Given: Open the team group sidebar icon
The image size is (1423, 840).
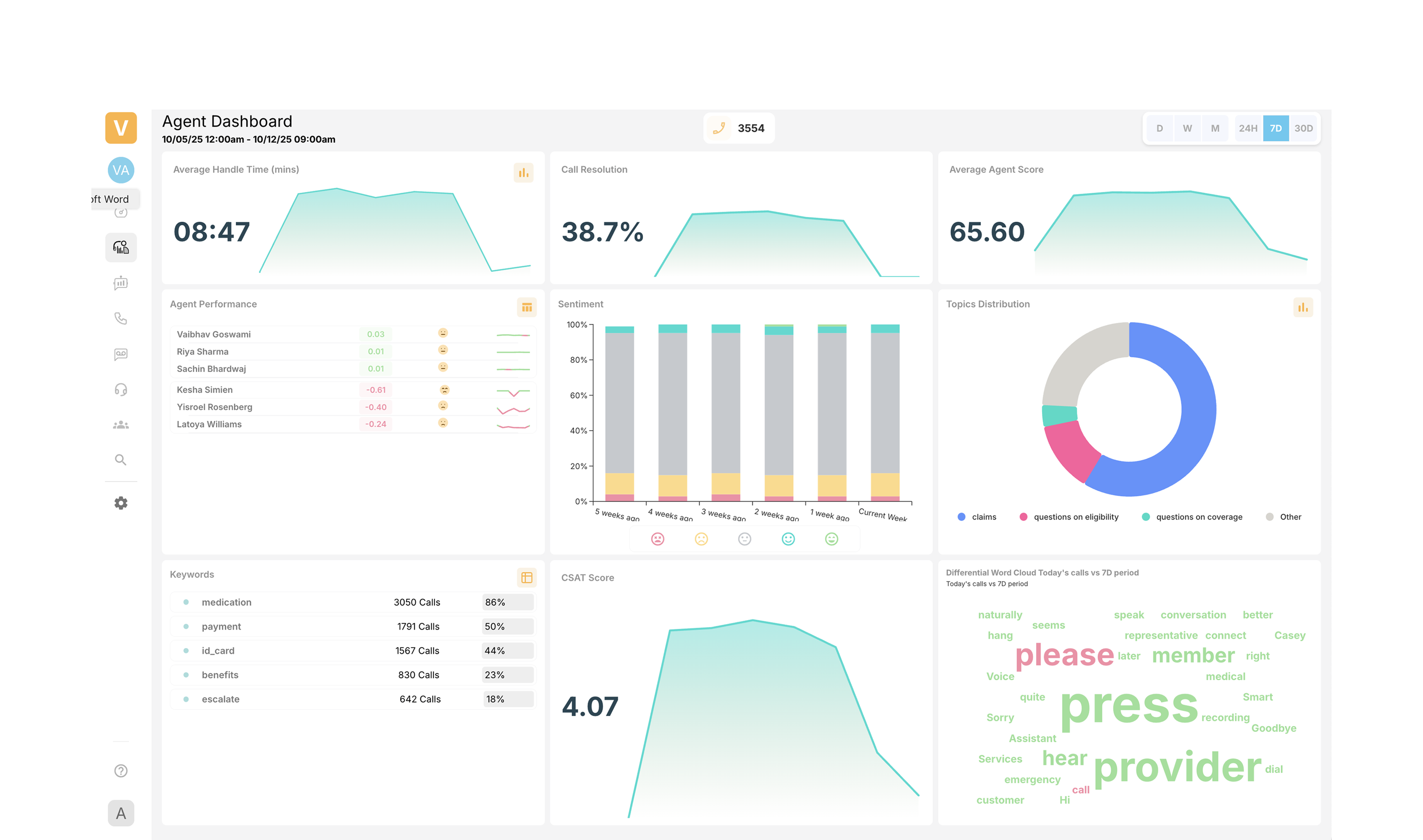Looking at the screenshot, I should pos(120,425).
